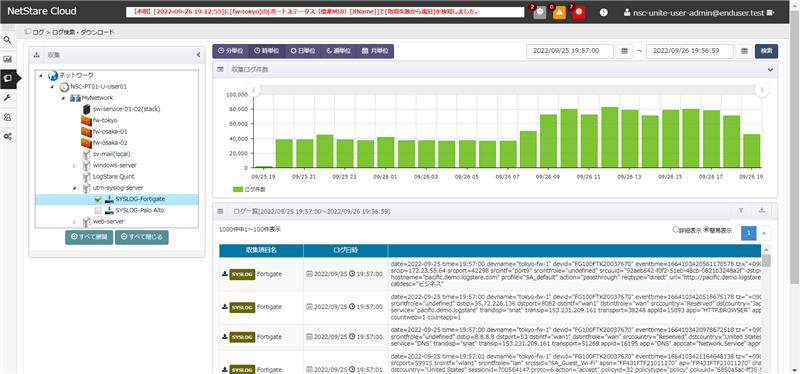Switch chart to minute unit (分単位)
800x374 pixels.
coord(231,51)
